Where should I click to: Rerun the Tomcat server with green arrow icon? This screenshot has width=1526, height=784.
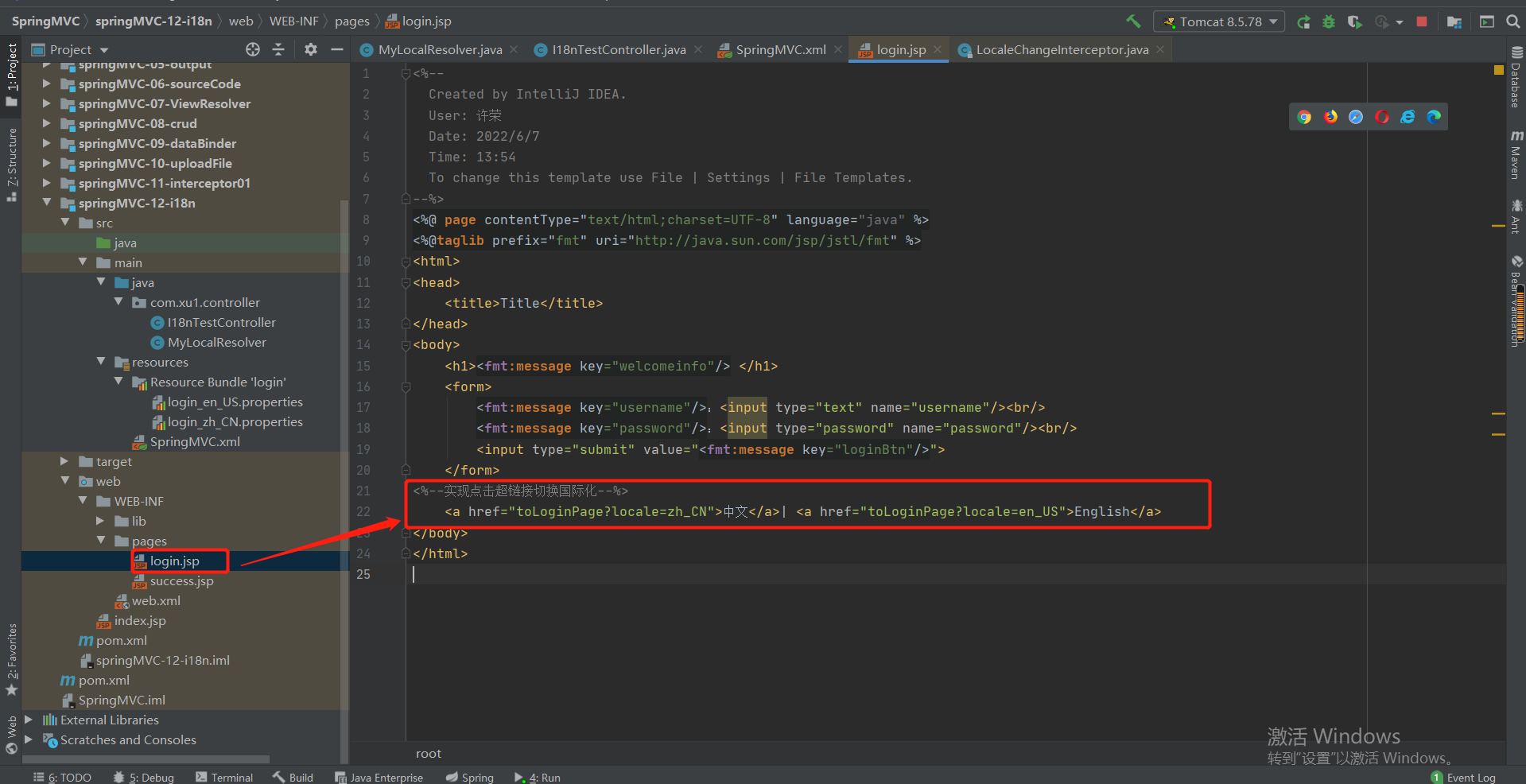1303,21
